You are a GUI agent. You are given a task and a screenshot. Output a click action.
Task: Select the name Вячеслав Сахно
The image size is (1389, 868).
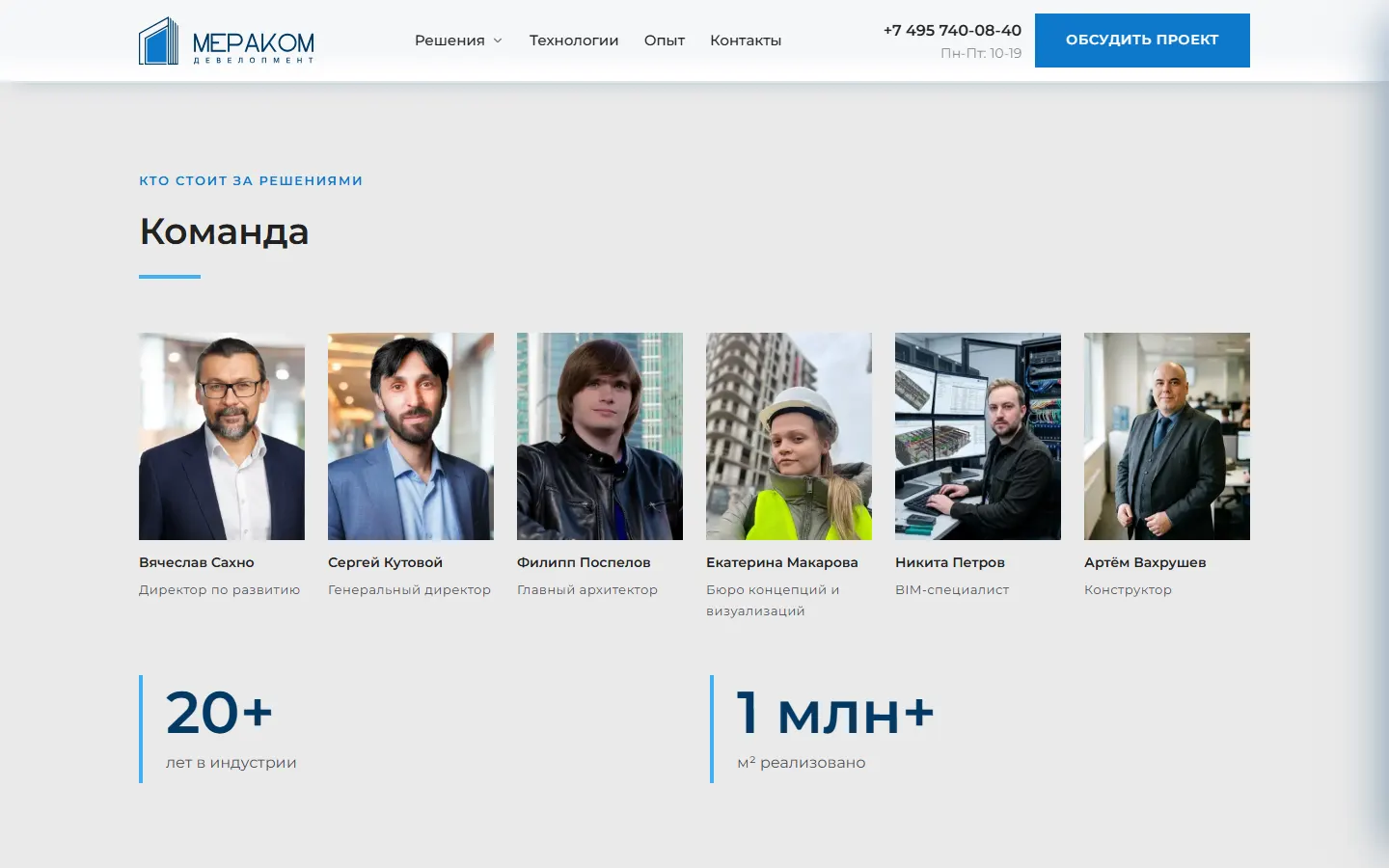tap(197, 562)
